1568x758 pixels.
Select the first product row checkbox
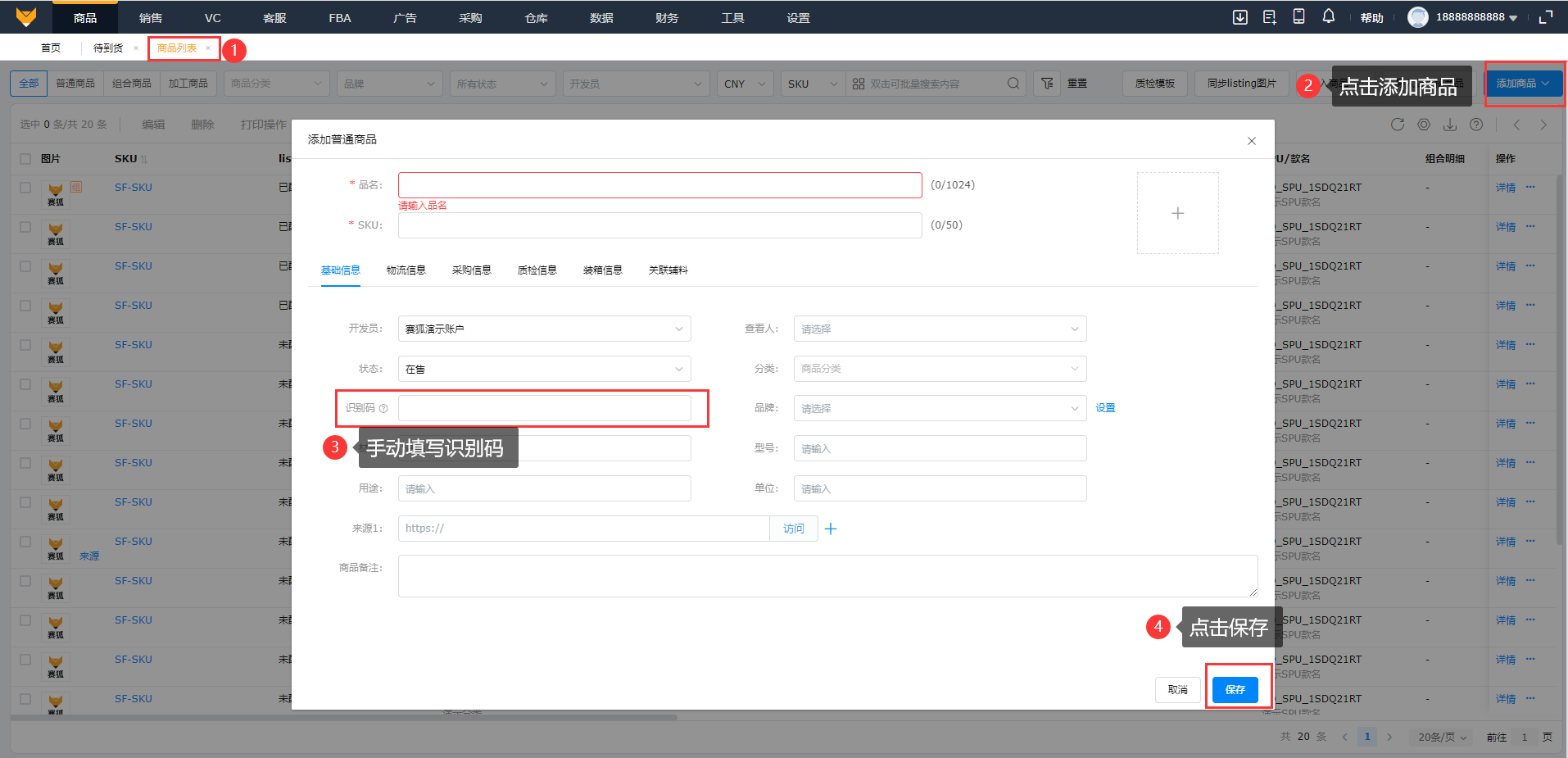[25, 188]
